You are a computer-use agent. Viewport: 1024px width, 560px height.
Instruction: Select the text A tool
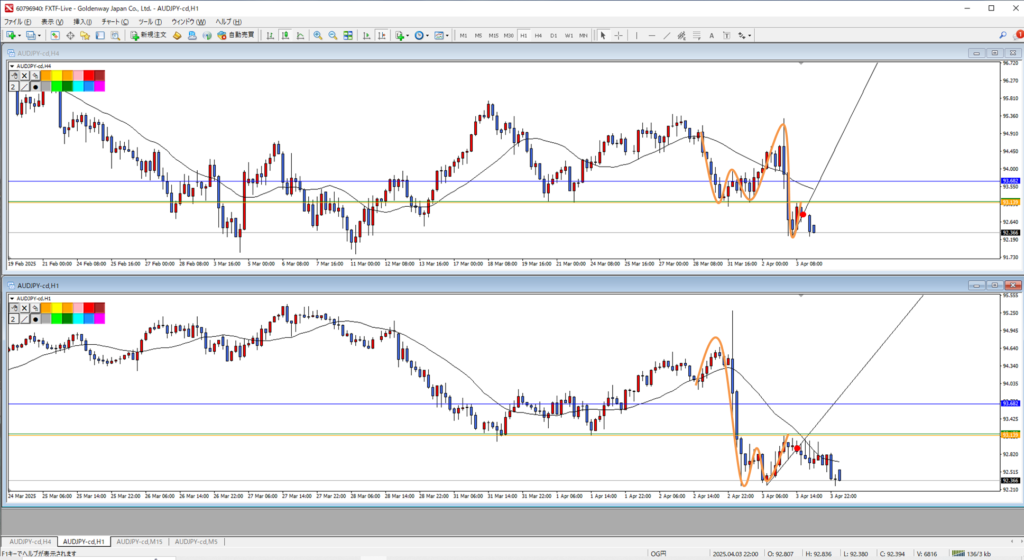point(711,35)
